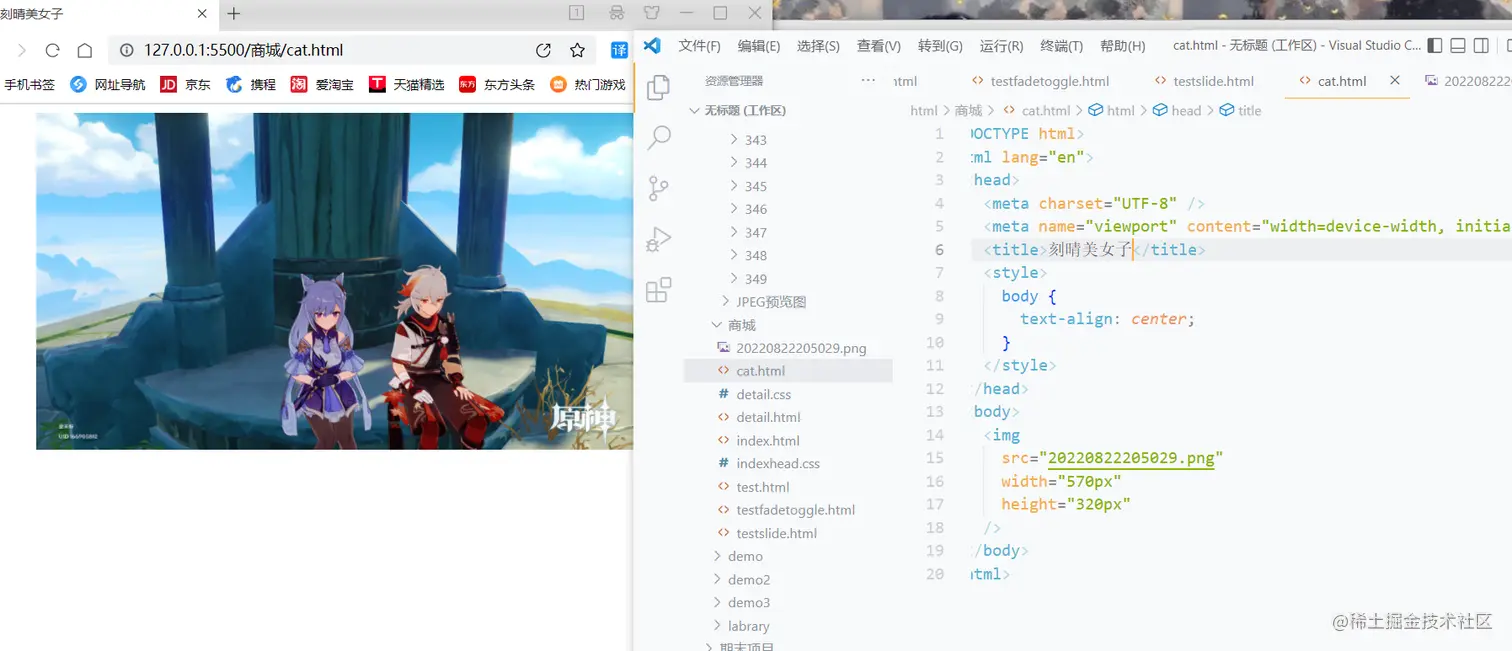This screenshot has height=651, width=1512.
Task: Expand folder 349 in explorer
Action: 749,279
